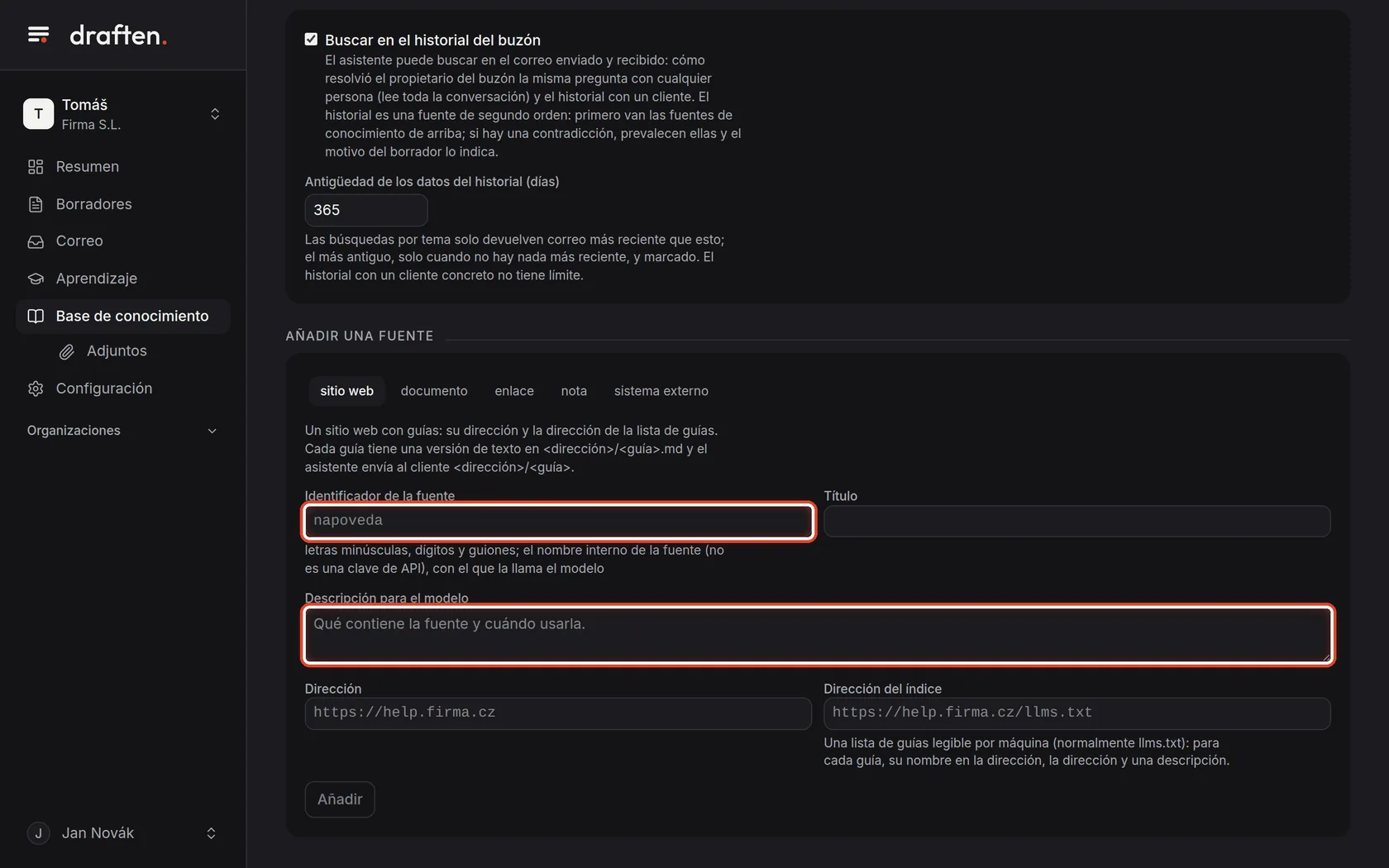1389x868 pixels.
Task: Switch to the nota tab
Action: (574, 391)
